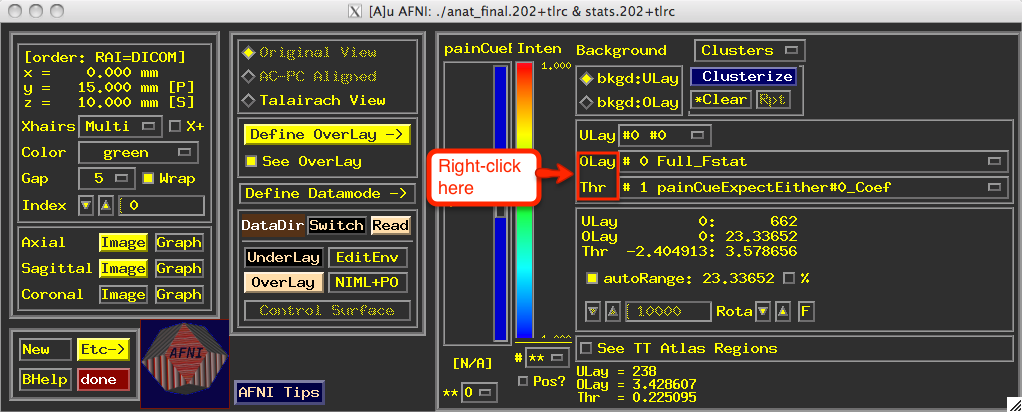1022x412 pixels.
Task: Decrease overlay range value with down arrow
Action: pyautogui.click(x=592, y=311)
